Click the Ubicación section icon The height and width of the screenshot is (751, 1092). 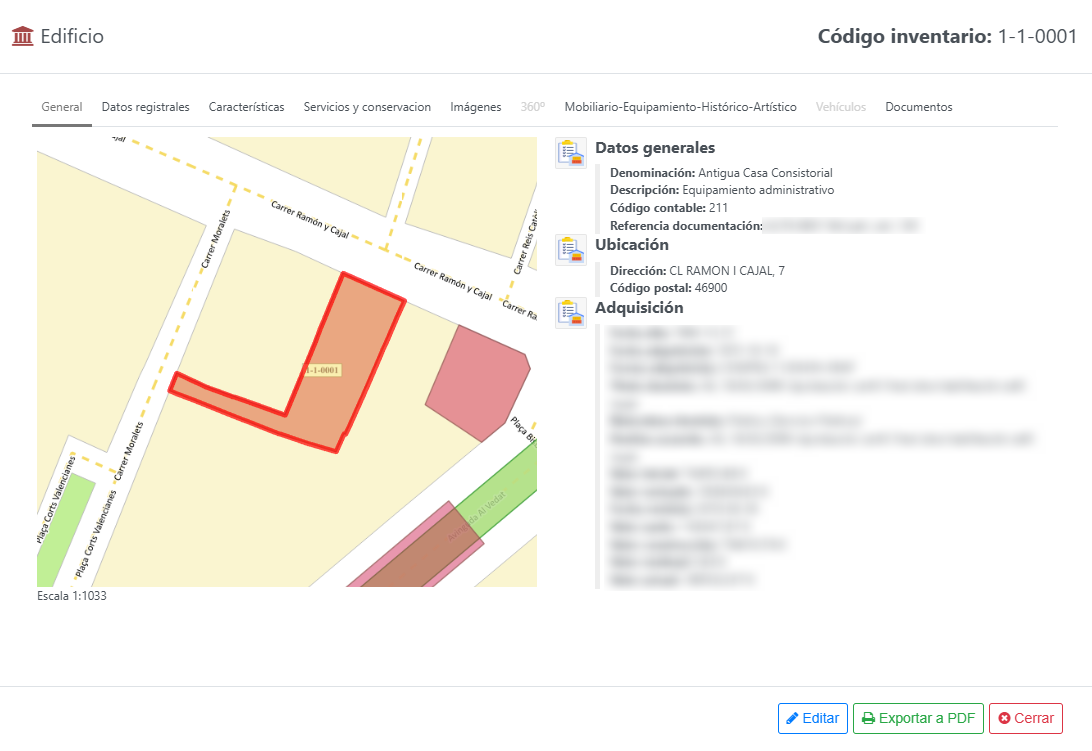tap(570, 249)
